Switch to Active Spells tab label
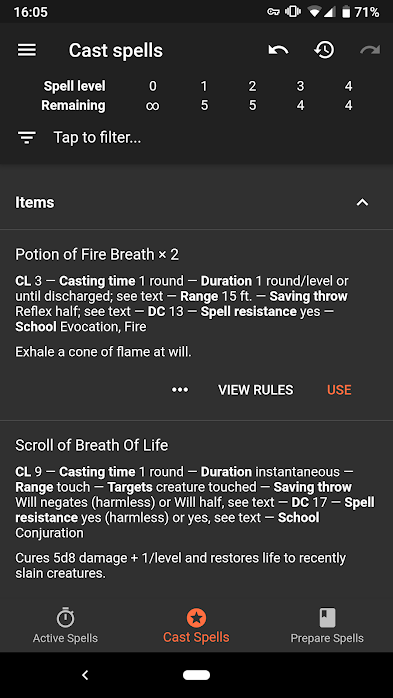 65,638
